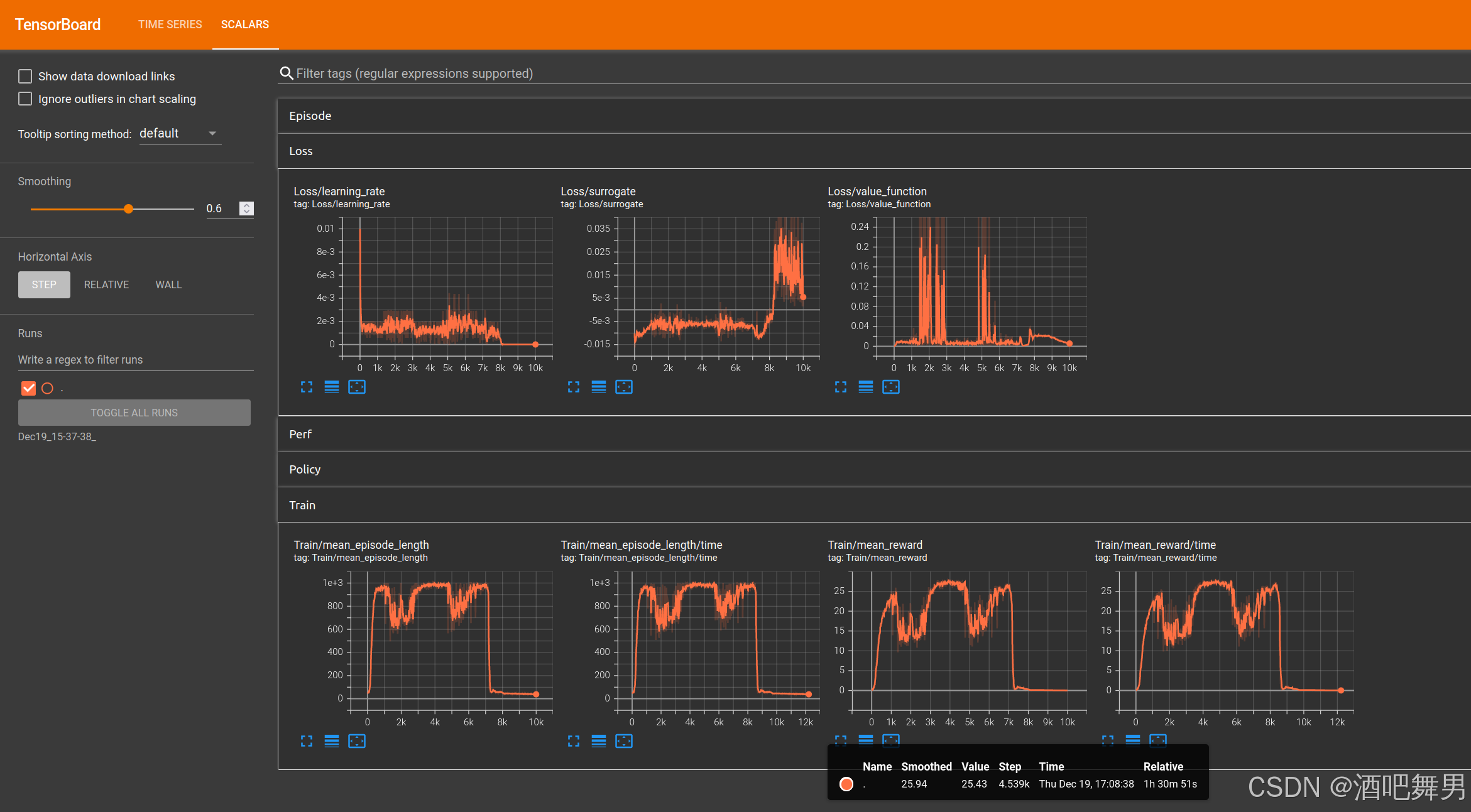Toggle y-axis log scale on Loss/surrogate chart
1471x812 pixels.
click(x=598, y=387)
